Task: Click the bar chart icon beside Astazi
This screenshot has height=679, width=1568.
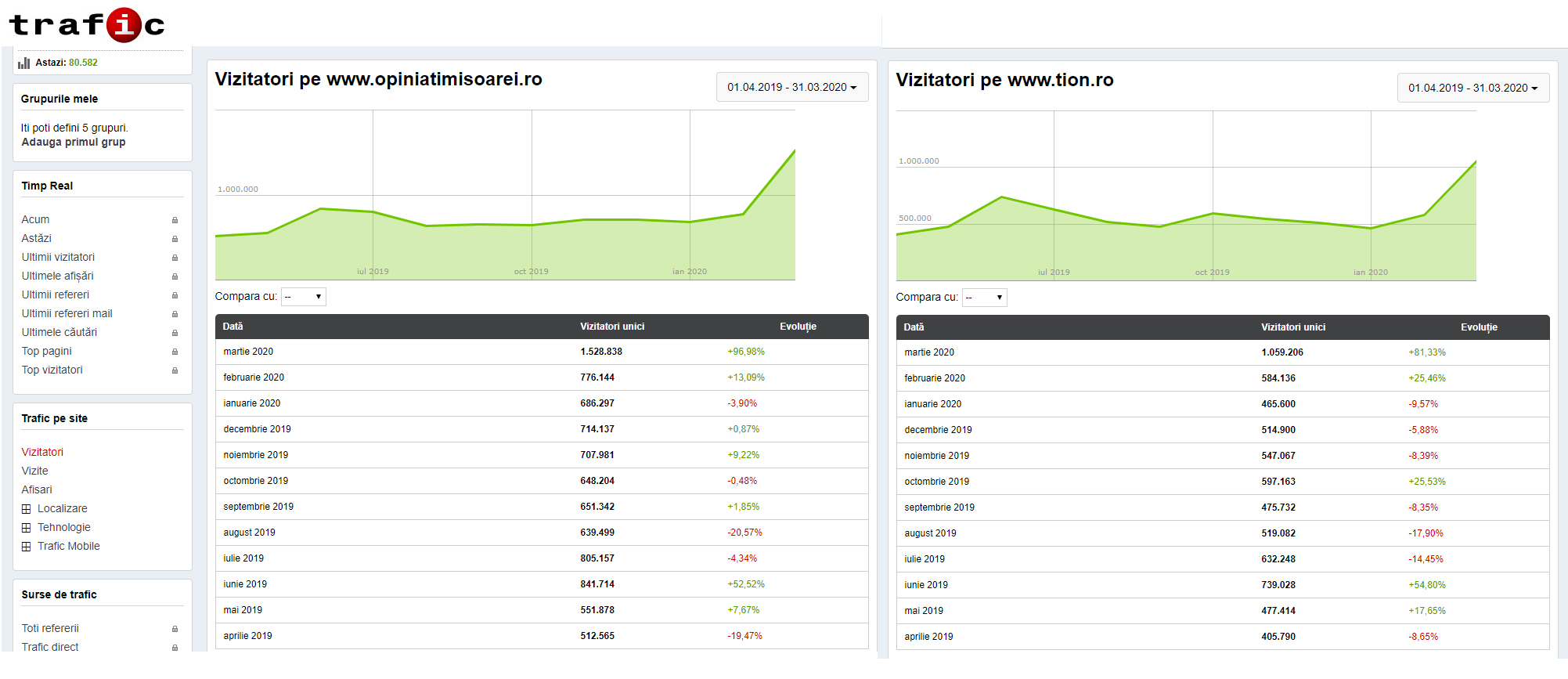Action: point(24,63)
